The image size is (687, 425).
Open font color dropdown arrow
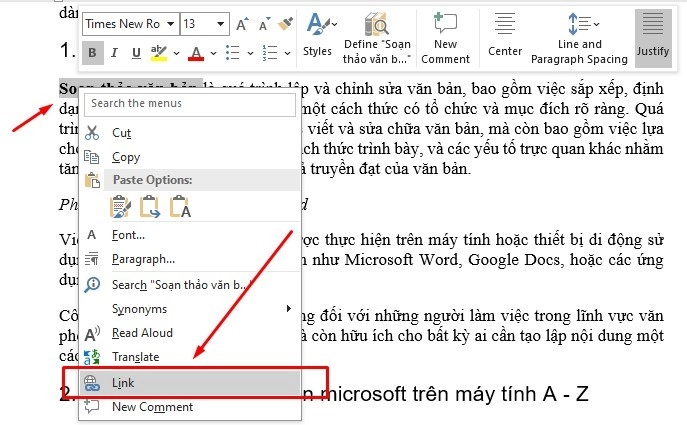(213, 53)
